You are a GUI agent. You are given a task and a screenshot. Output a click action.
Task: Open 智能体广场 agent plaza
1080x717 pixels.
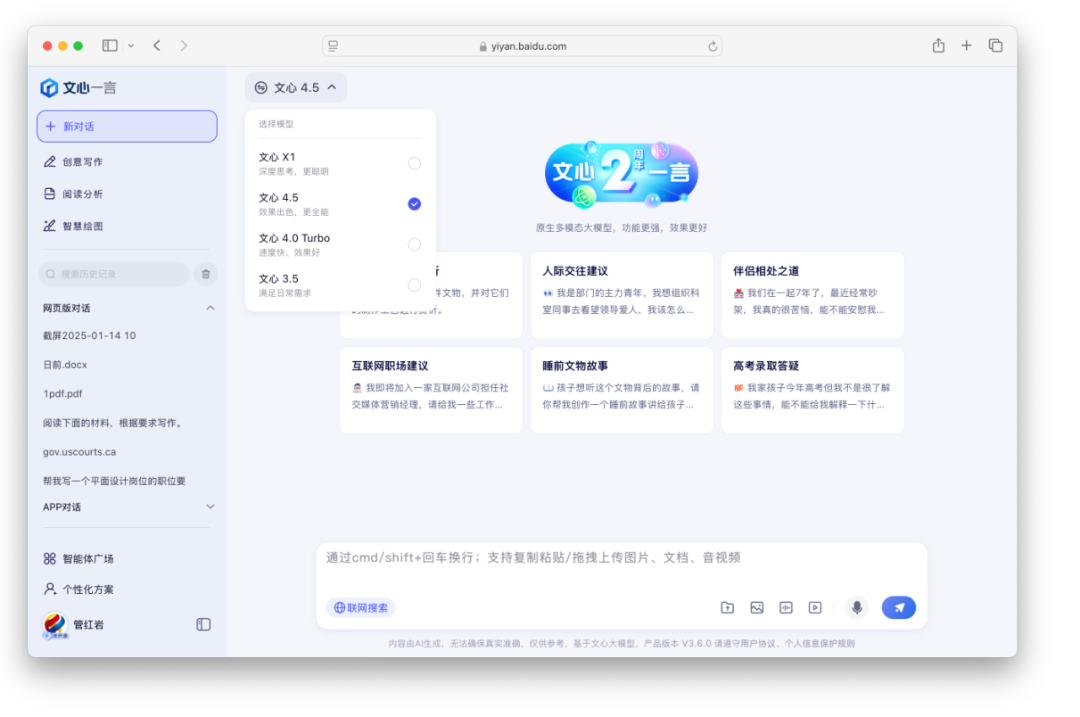[79, 559]
